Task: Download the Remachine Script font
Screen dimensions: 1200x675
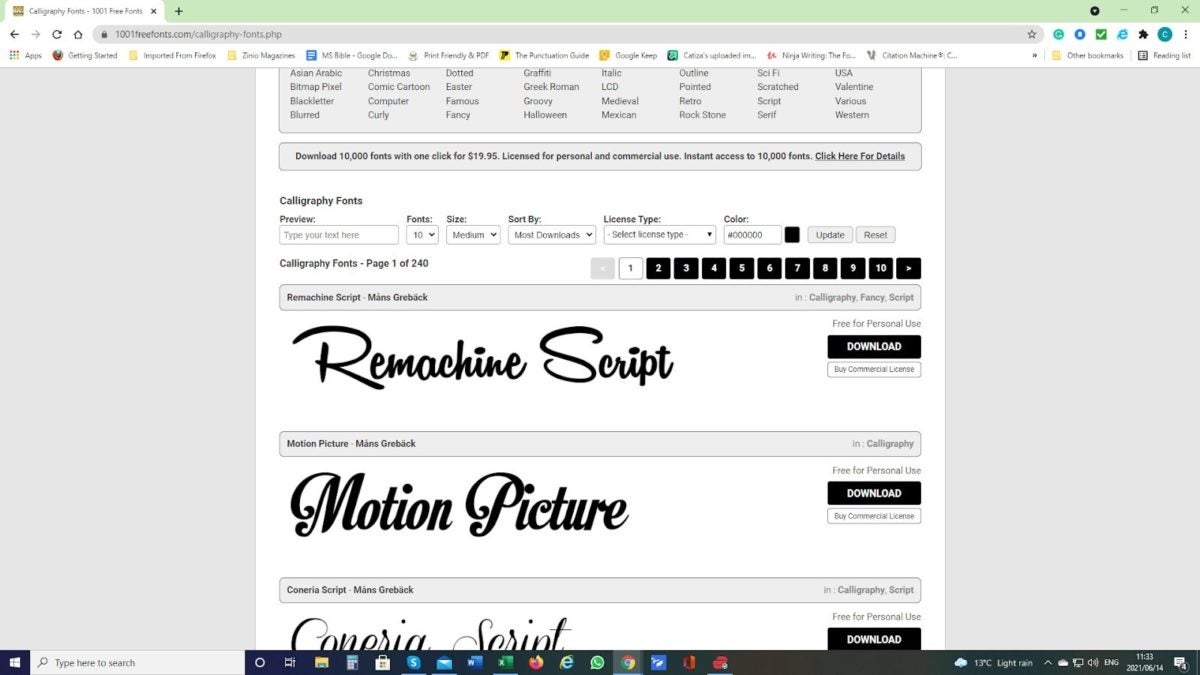Action: (874, 347)
